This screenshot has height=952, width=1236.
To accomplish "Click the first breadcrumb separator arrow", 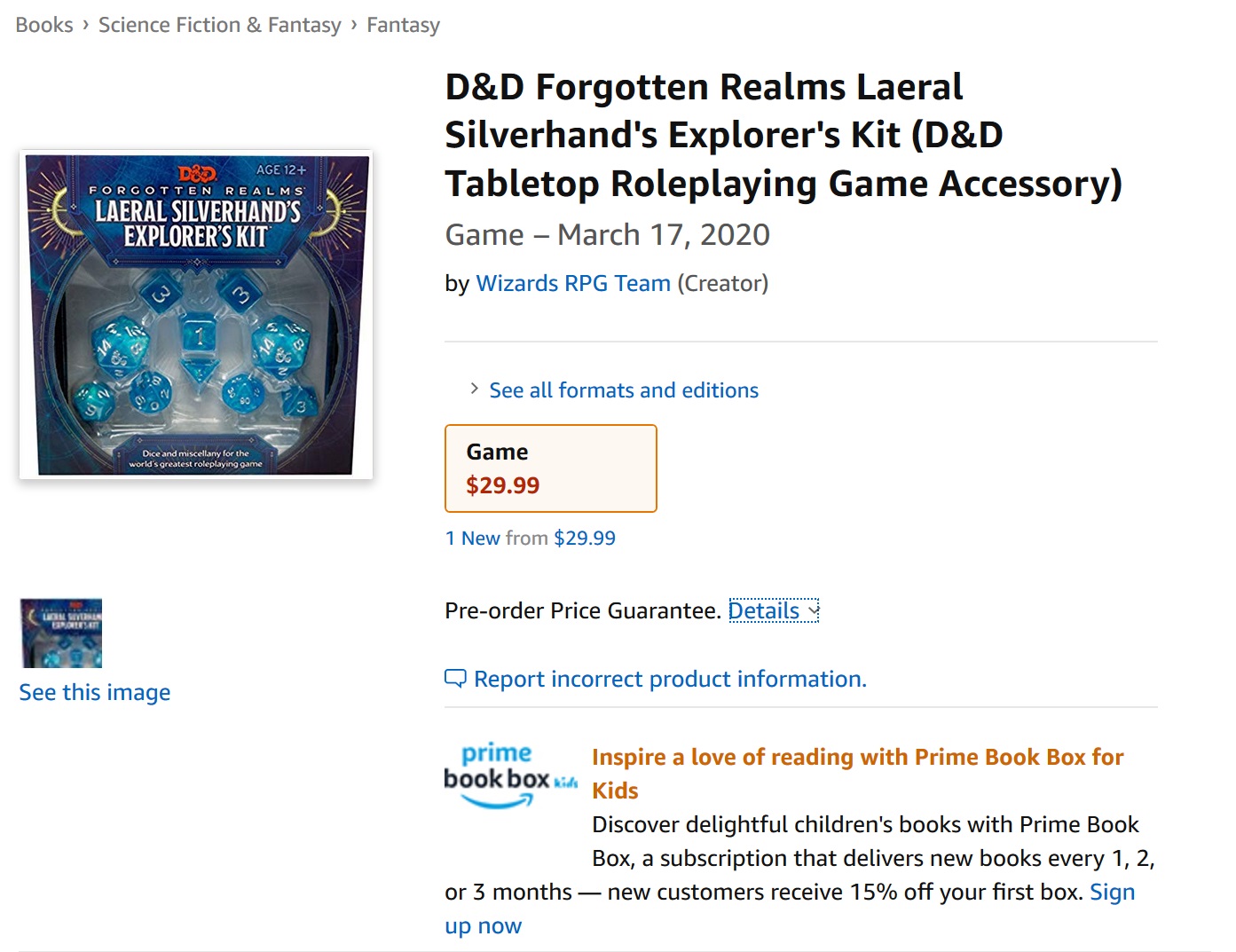I will pos(86,25).
